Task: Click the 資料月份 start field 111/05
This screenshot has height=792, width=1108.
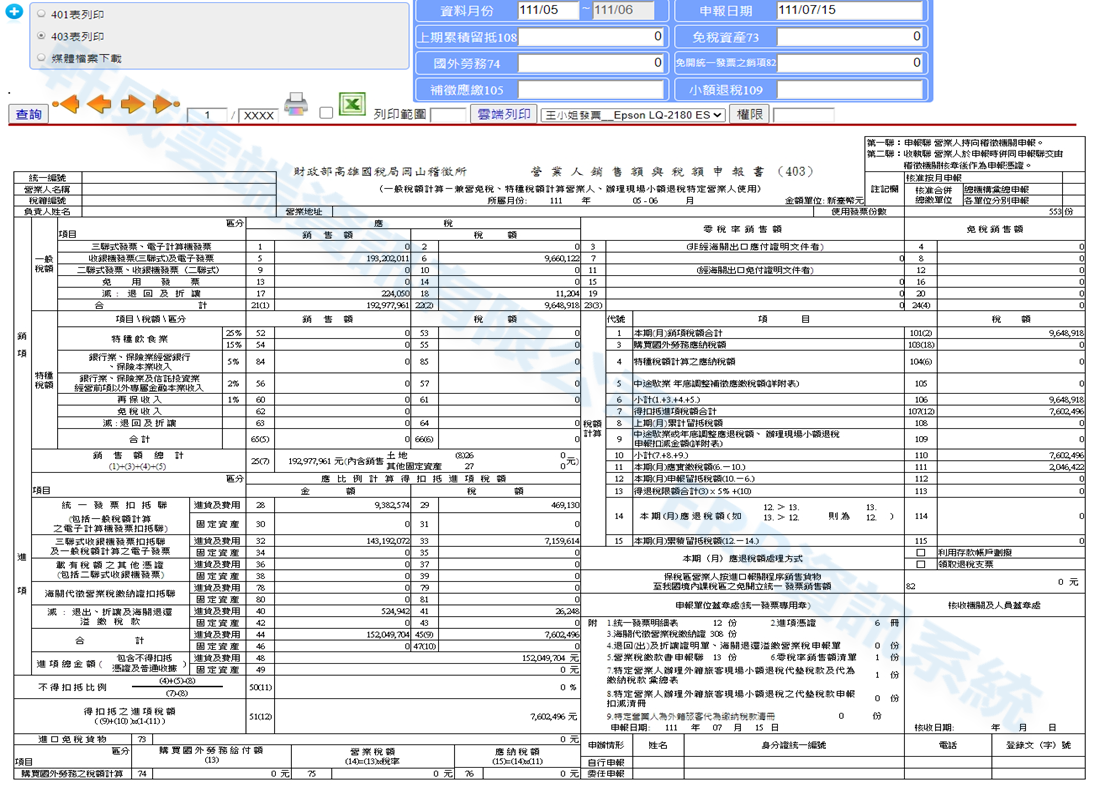Action: [548, 10]
